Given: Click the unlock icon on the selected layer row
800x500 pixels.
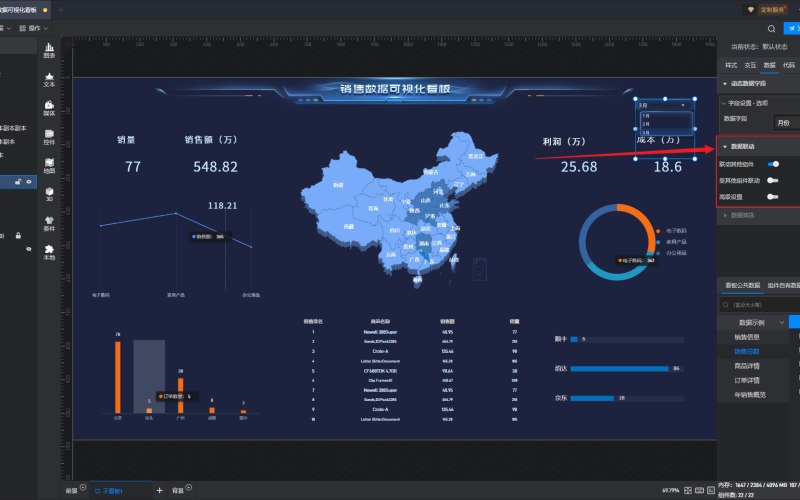Looking at the screenshot, I should click(18, 182).
